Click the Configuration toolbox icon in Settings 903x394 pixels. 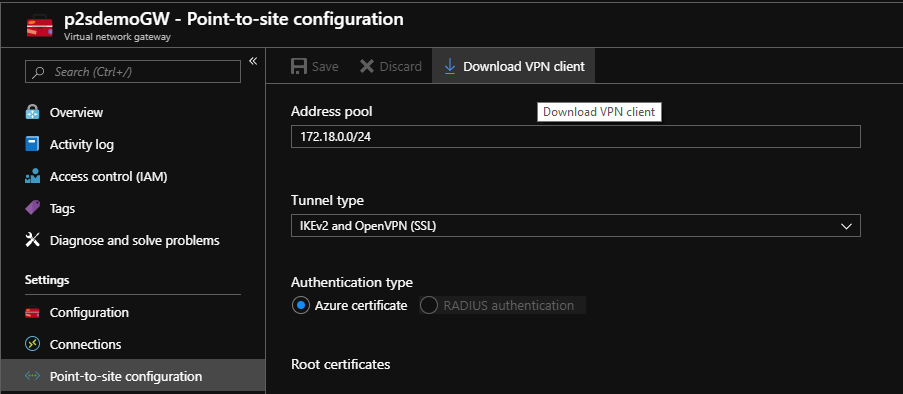(32, 313)
